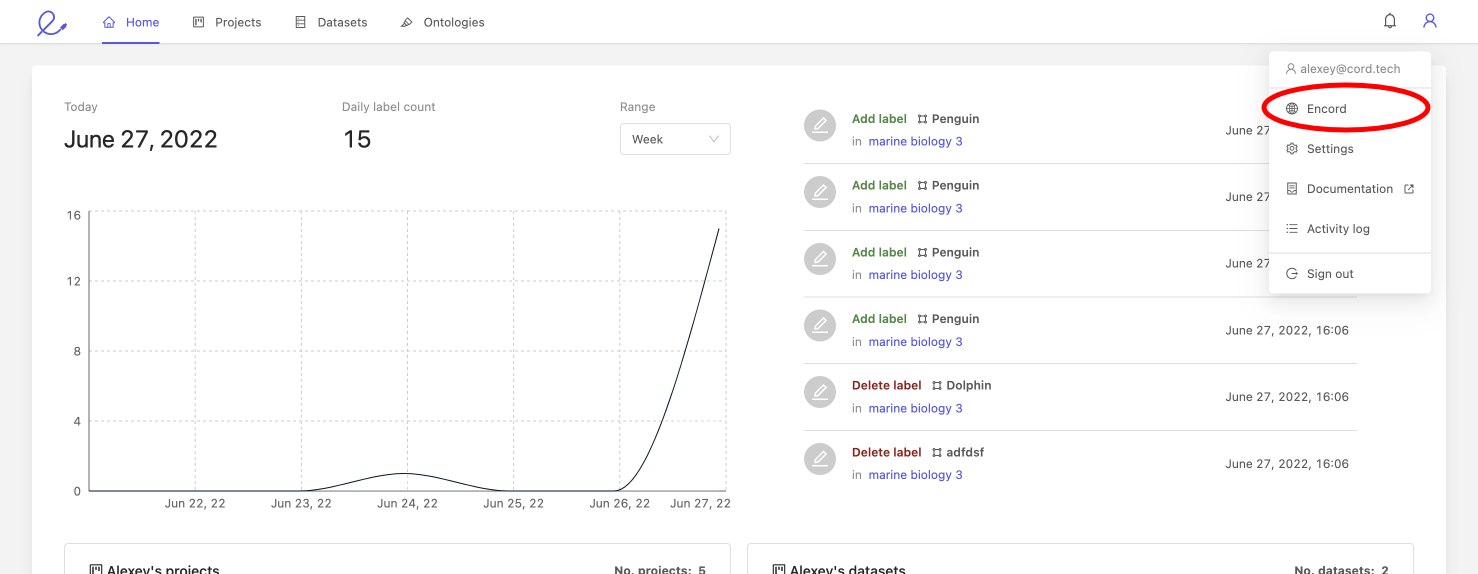Click the Jun 24, 22 axis label on chart
The image size is (1478, 574).
(407, 504)
